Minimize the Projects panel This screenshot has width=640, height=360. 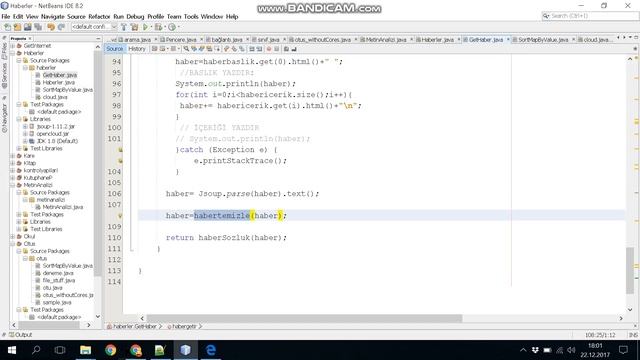pos(98,38)
